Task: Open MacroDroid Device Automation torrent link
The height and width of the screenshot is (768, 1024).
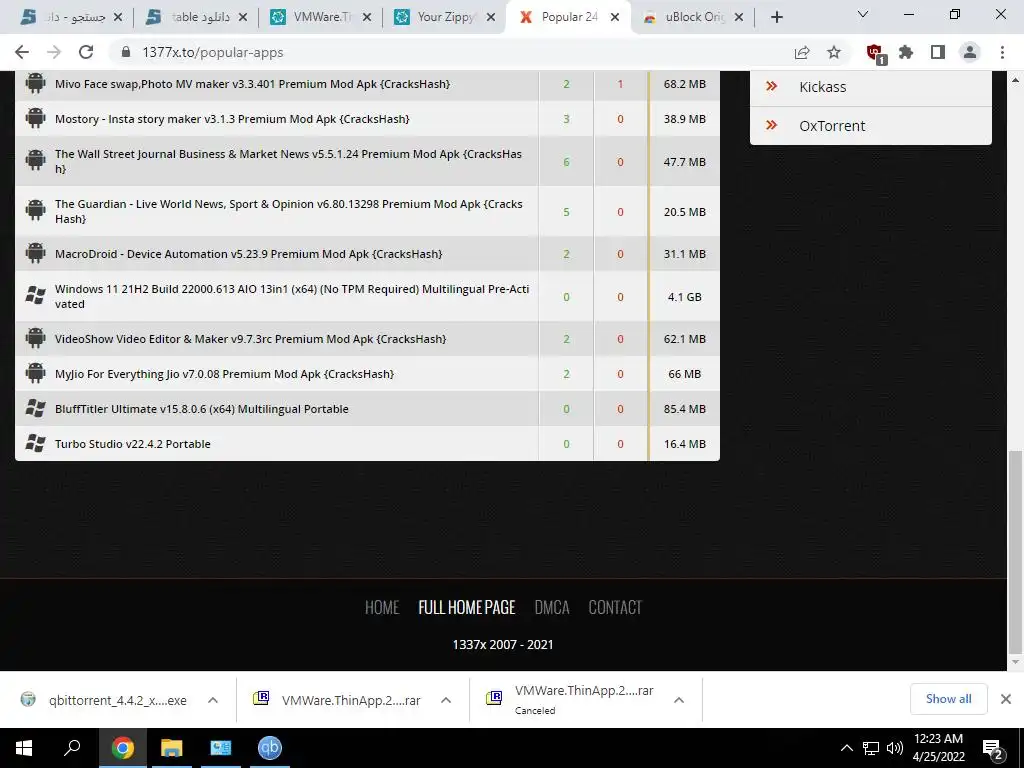Action: pos(248,254)
